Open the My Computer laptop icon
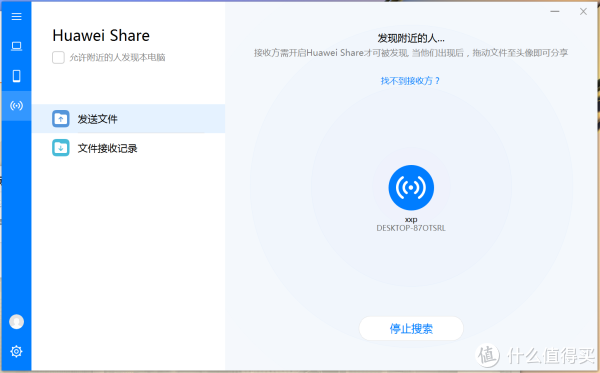600x373 pixels. (16, 46)
